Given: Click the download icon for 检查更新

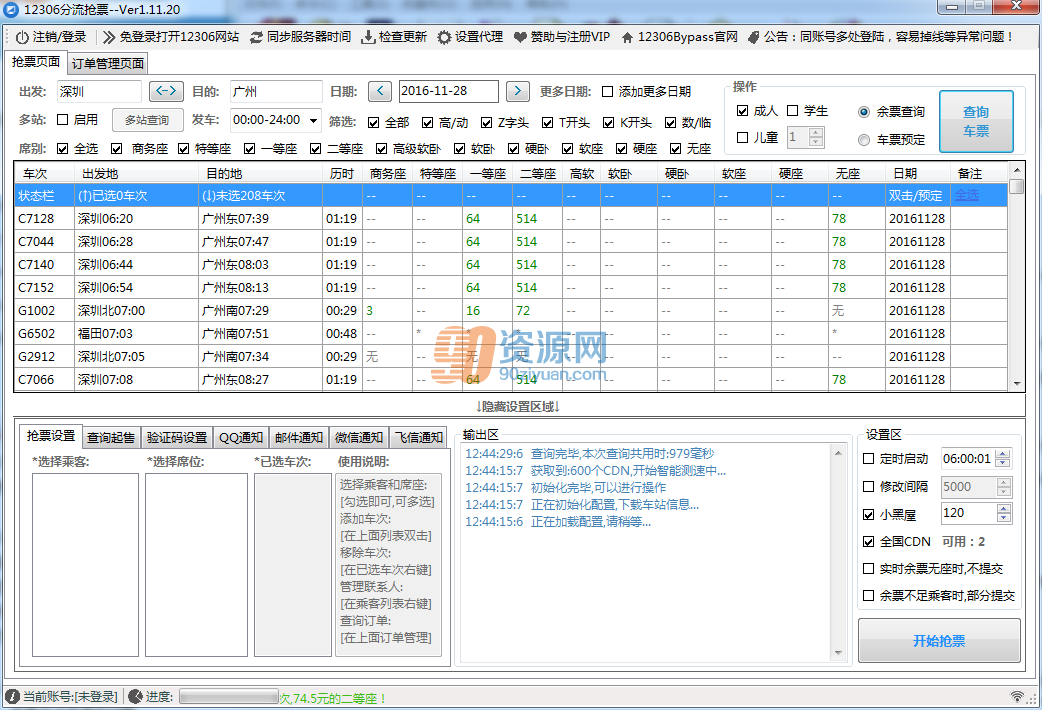Looking at the screenshot, I should (x=367, y=37).
